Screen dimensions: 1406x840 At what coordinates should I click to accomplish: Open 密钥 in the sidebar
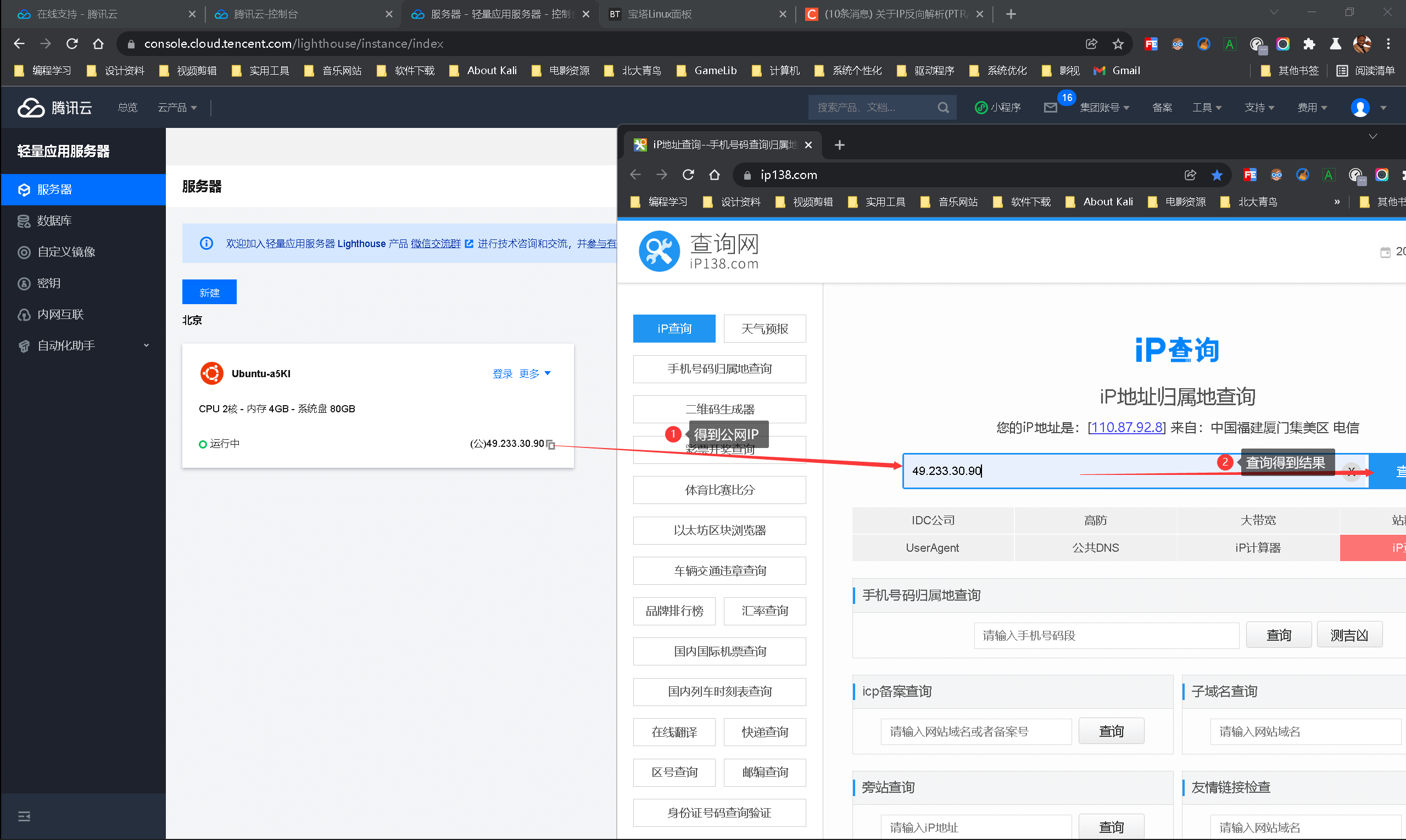point(83,283)
